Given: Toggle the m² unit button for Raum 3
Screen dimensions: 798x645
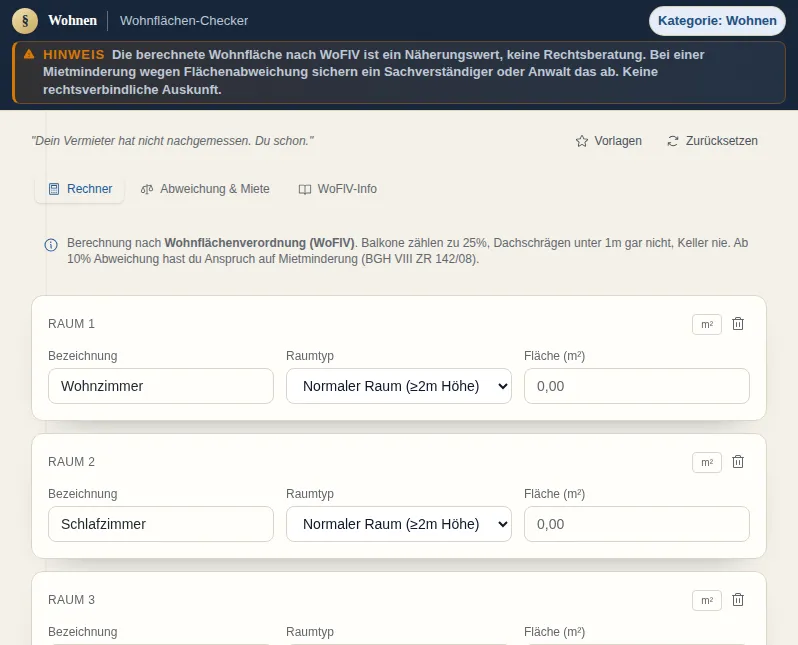Looking at the screenshot, I should point(707,600).
